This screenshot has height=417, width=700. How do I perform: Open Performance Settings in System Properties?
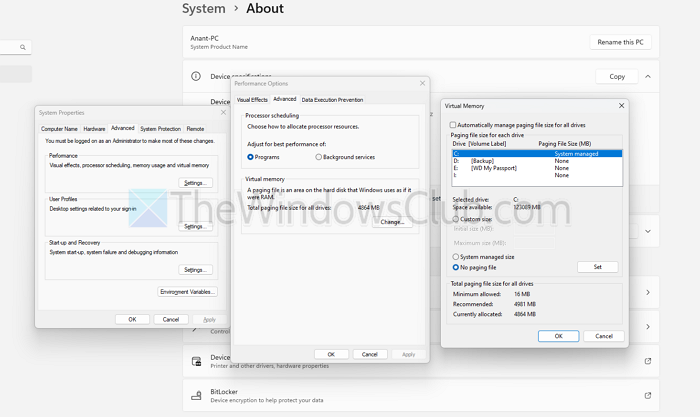[x=196, y=183]
